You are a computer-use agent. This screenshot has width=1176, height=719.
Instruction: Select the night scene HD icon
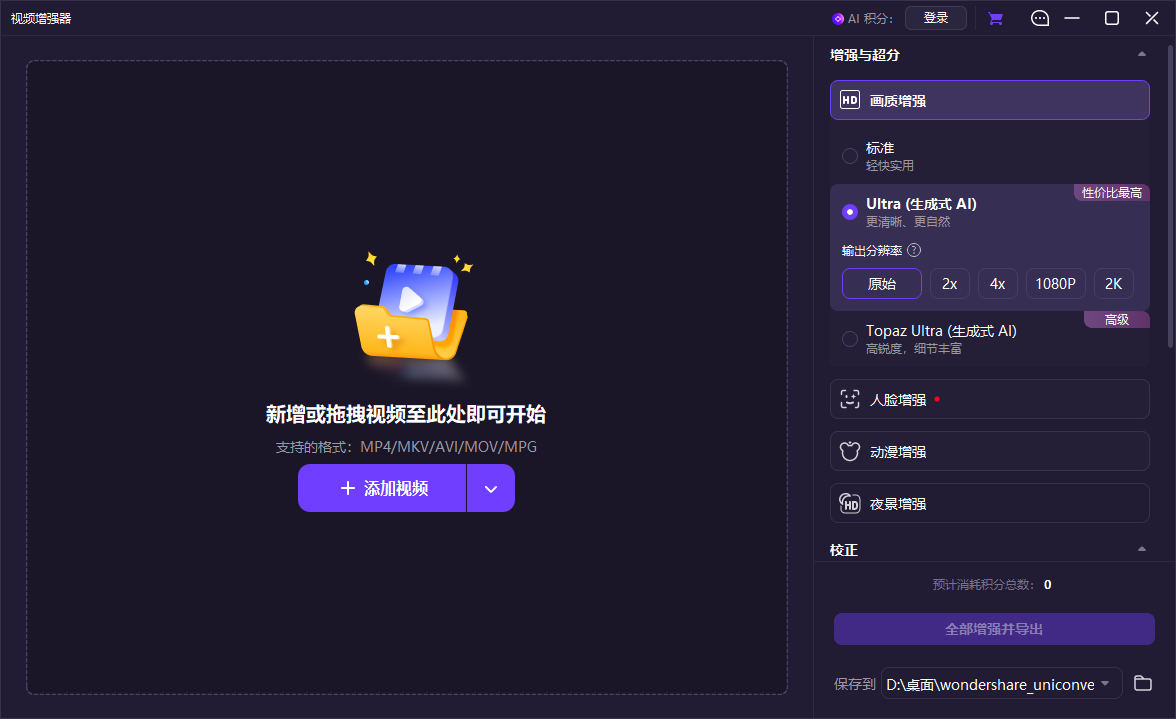tap(850, 503)
